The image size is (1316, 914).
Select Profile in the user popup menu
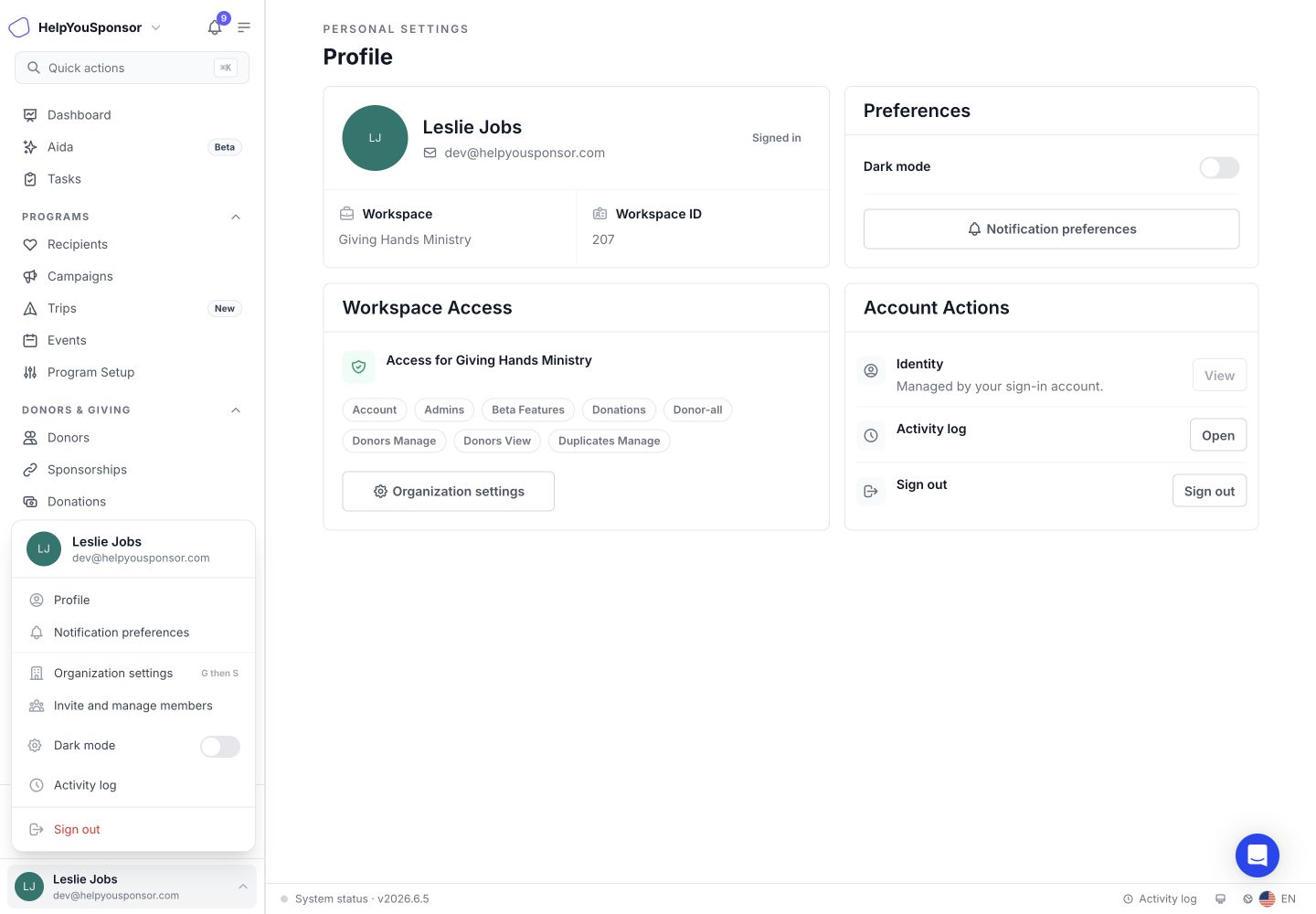tap(133, 600)
